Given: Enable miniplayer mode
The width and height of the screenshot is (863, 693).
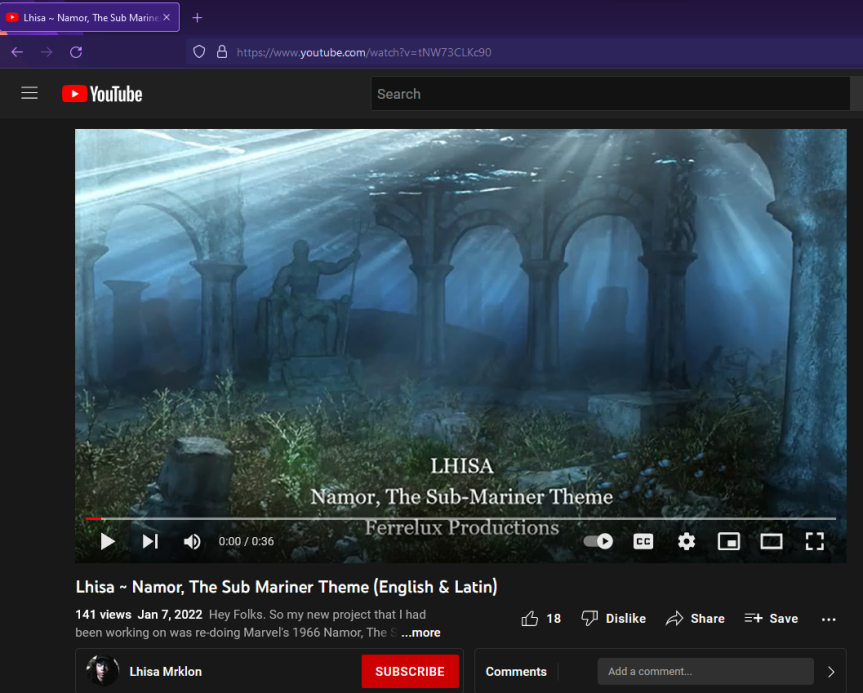Looking at the screenshot, I should (x=729, y=541).
